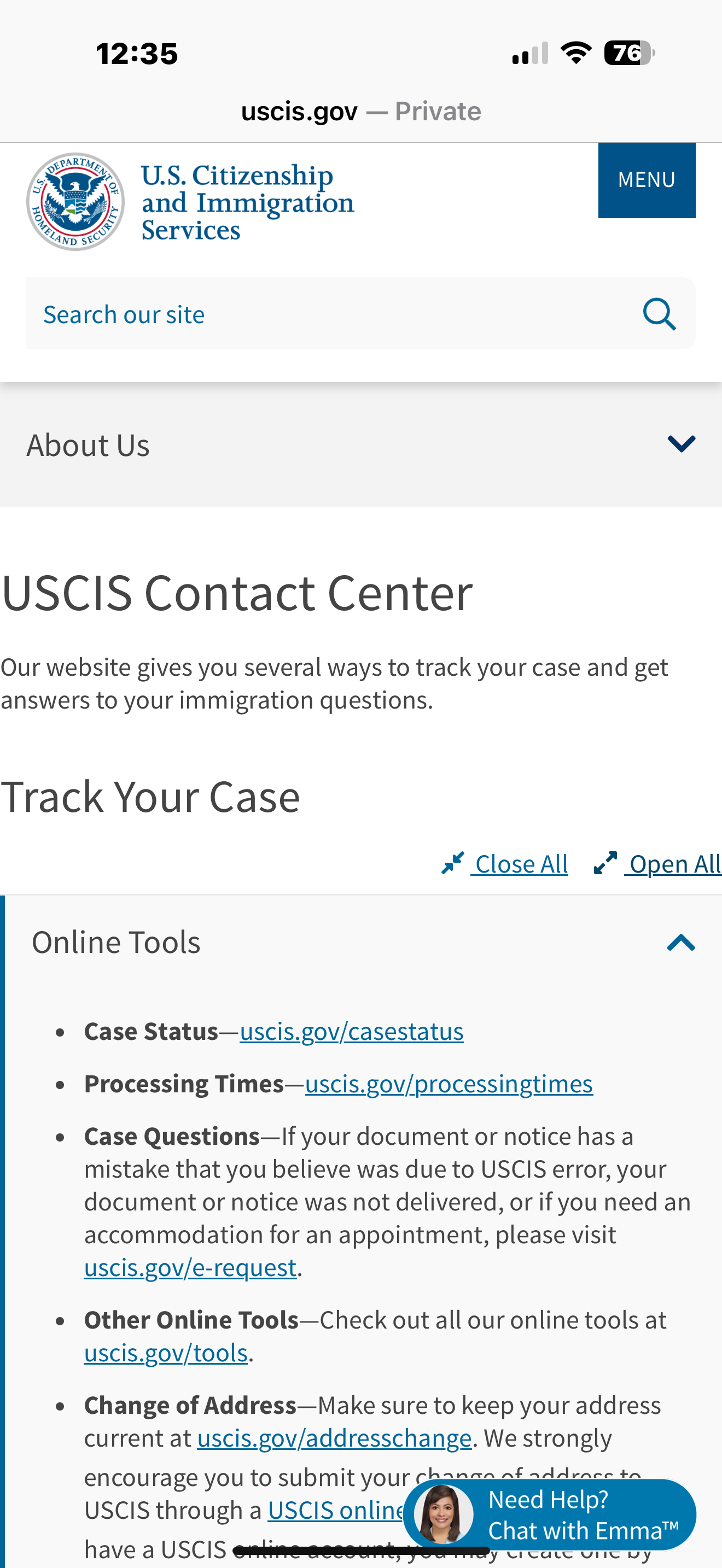Tap the cellular signal bars
Screen dimensions: 722x1568
530,53
